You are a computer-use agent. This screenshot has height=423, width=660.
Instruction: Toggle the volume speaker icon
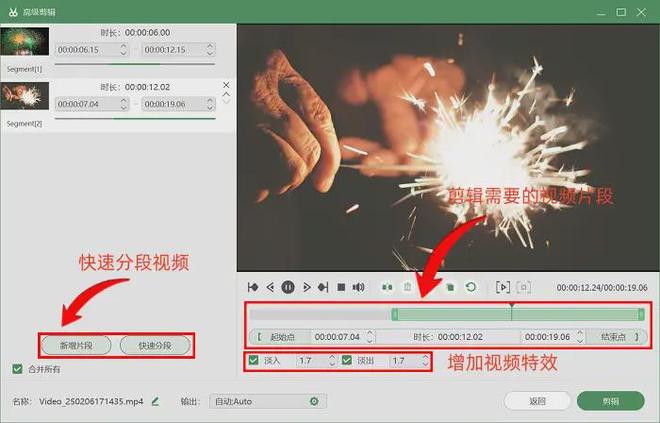[359, 287]
